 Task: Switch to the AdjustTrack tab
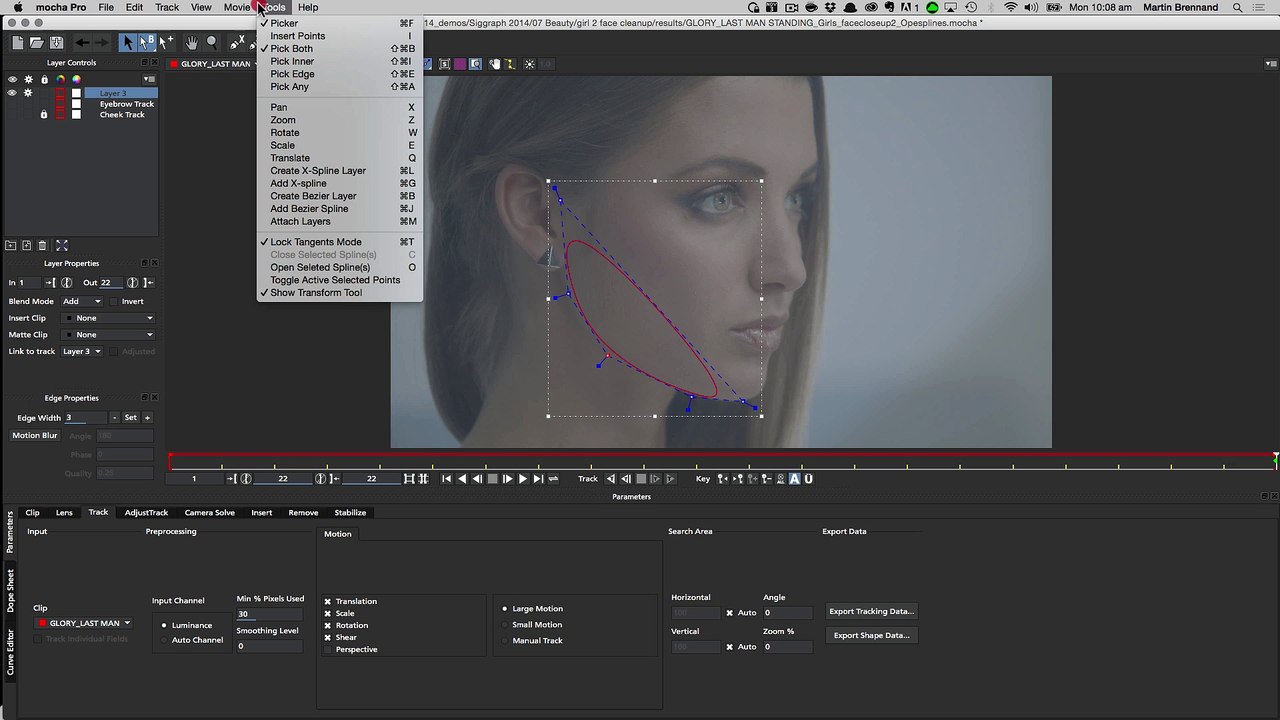coord(146,512)
